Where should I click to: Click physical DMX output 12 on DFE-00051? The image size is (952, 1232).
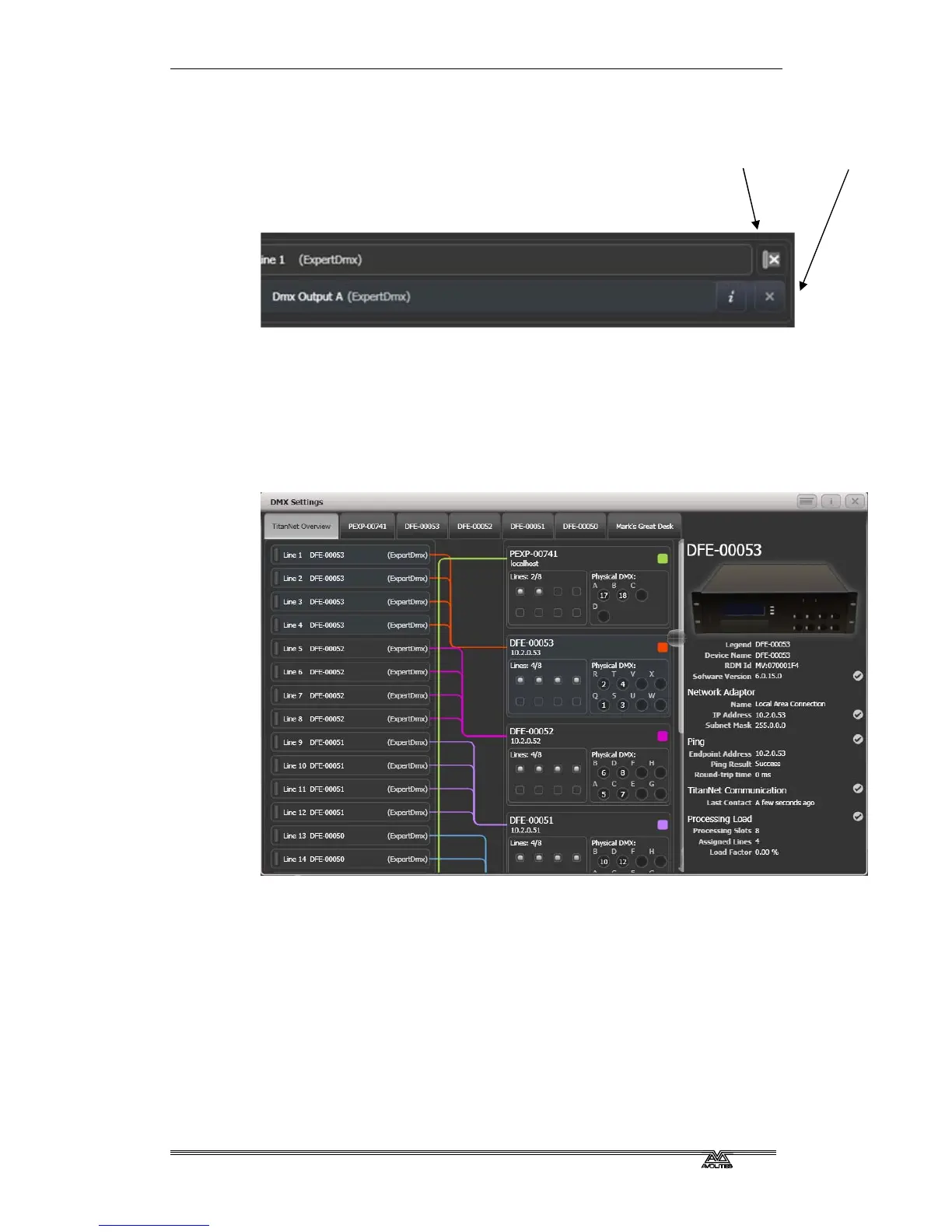(622, 862)
